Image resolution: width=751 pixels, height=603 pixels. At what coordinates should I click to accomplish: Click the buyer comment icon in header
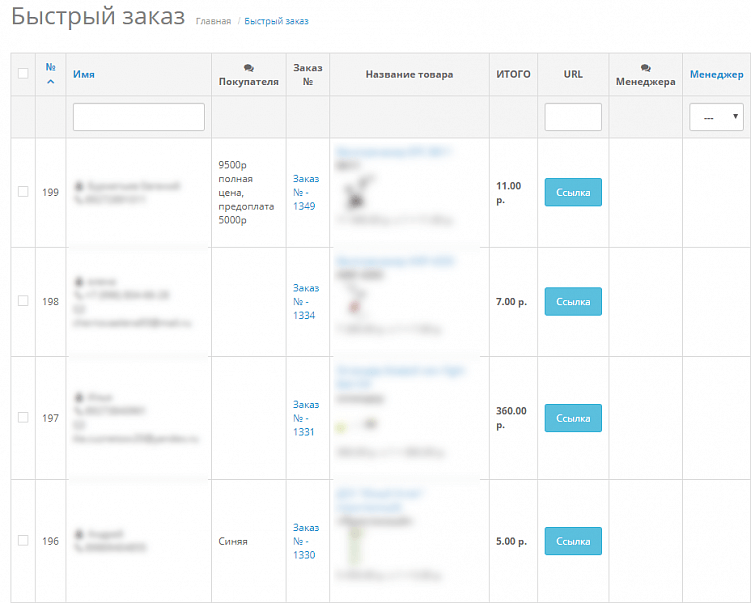pos(248,67)
